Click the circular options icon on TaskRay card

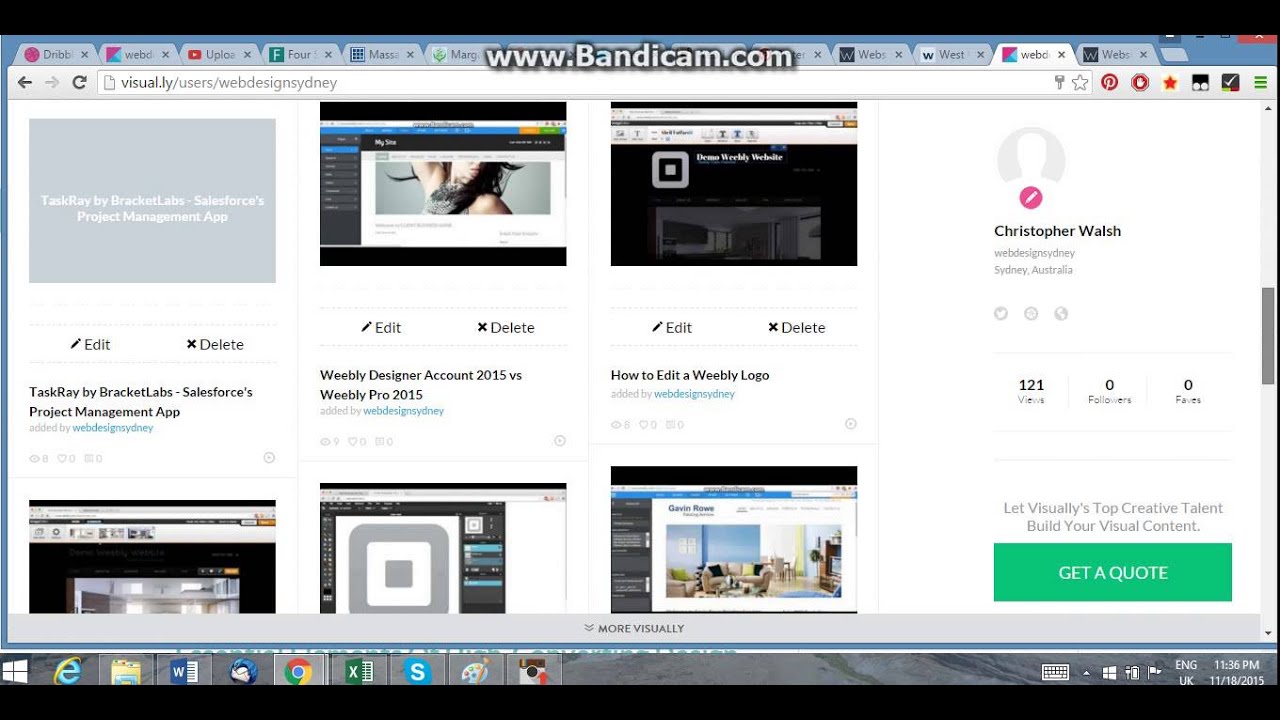click(269, 458)
